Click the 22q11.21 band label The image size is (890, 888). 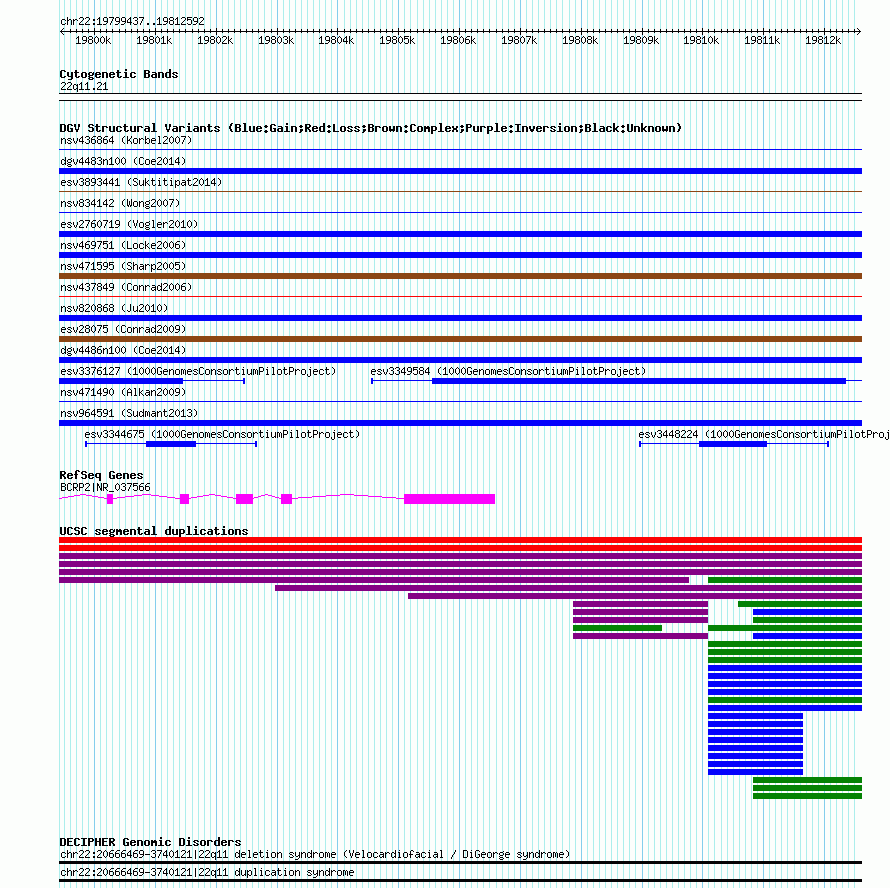84,86
